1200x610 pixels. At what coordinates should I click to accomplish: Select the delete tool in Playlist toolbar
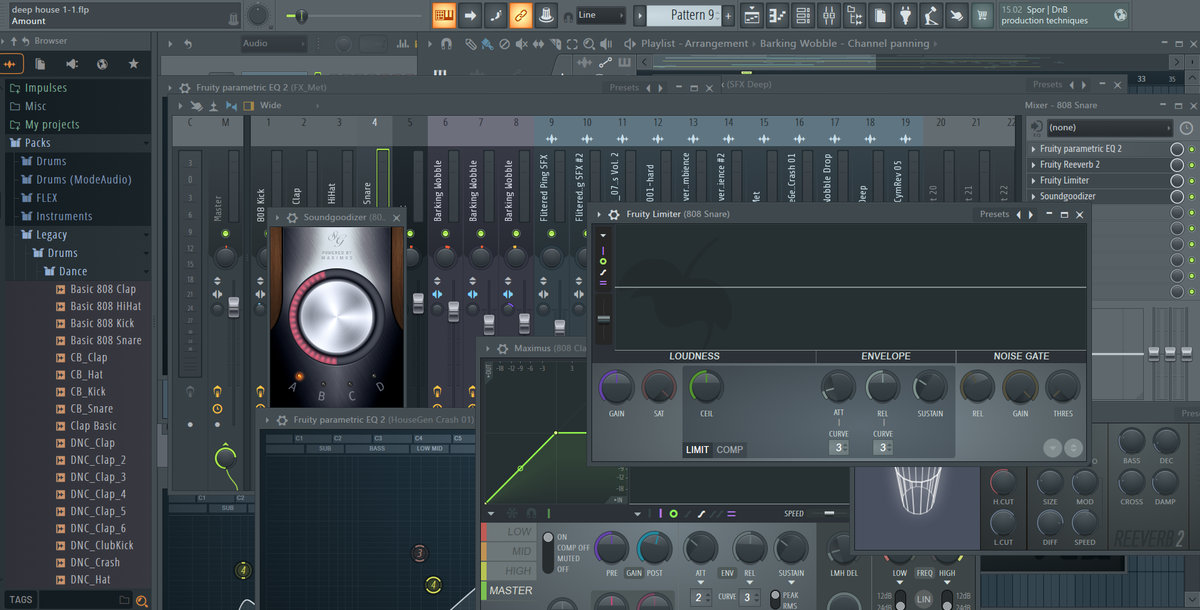click(504, 44)
